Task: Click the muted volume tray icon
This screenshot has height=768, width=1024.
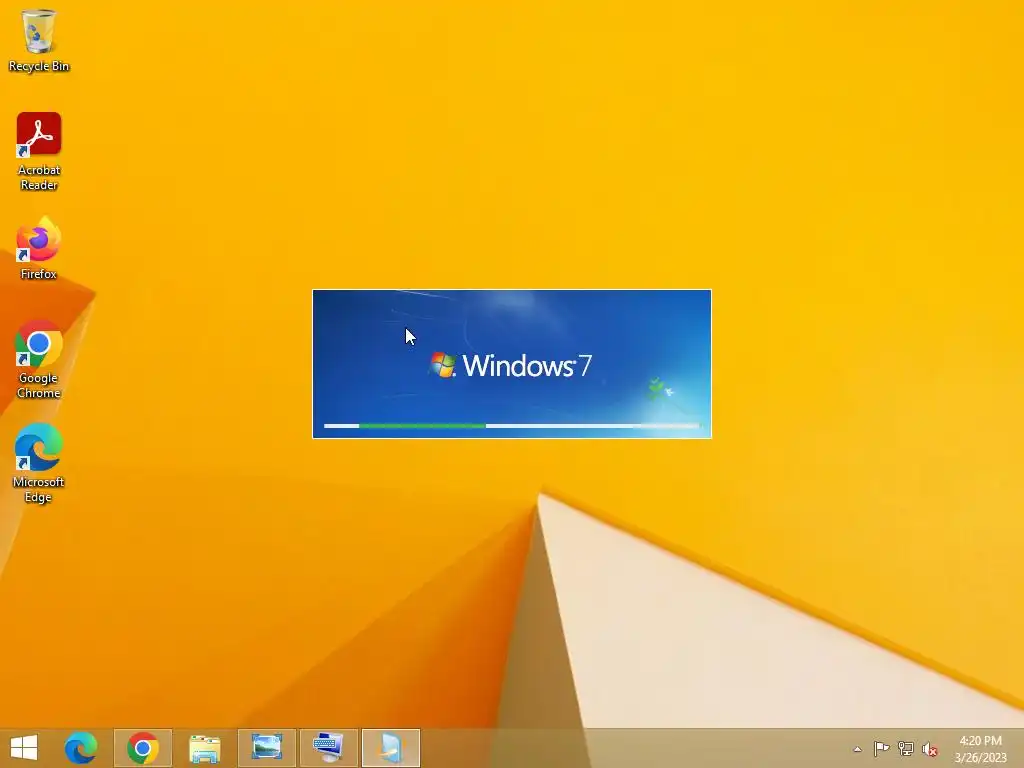Action: [x=930, y=749]
